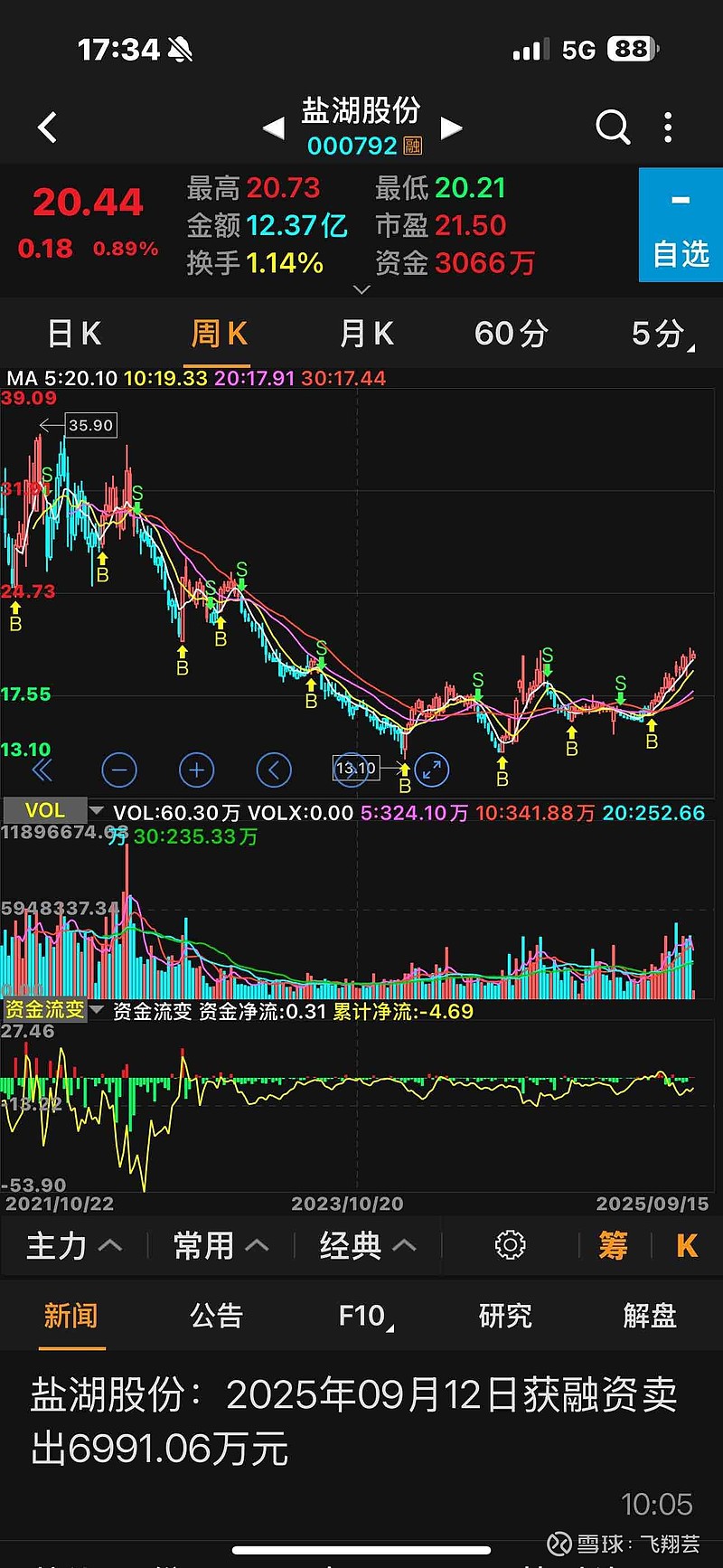723x1568 pixels.
Task: Expand chart to fullscreen icon
Action: (x=432, y=770)
